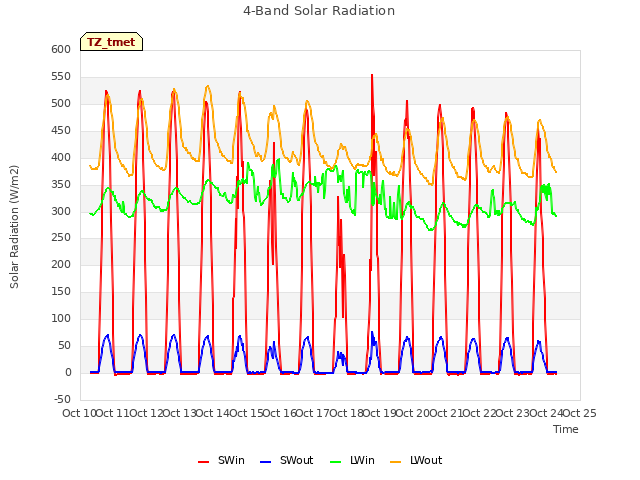Click the 250 y-axis tick label
This screenshot has width=640, height=480.
coord(61,238)
